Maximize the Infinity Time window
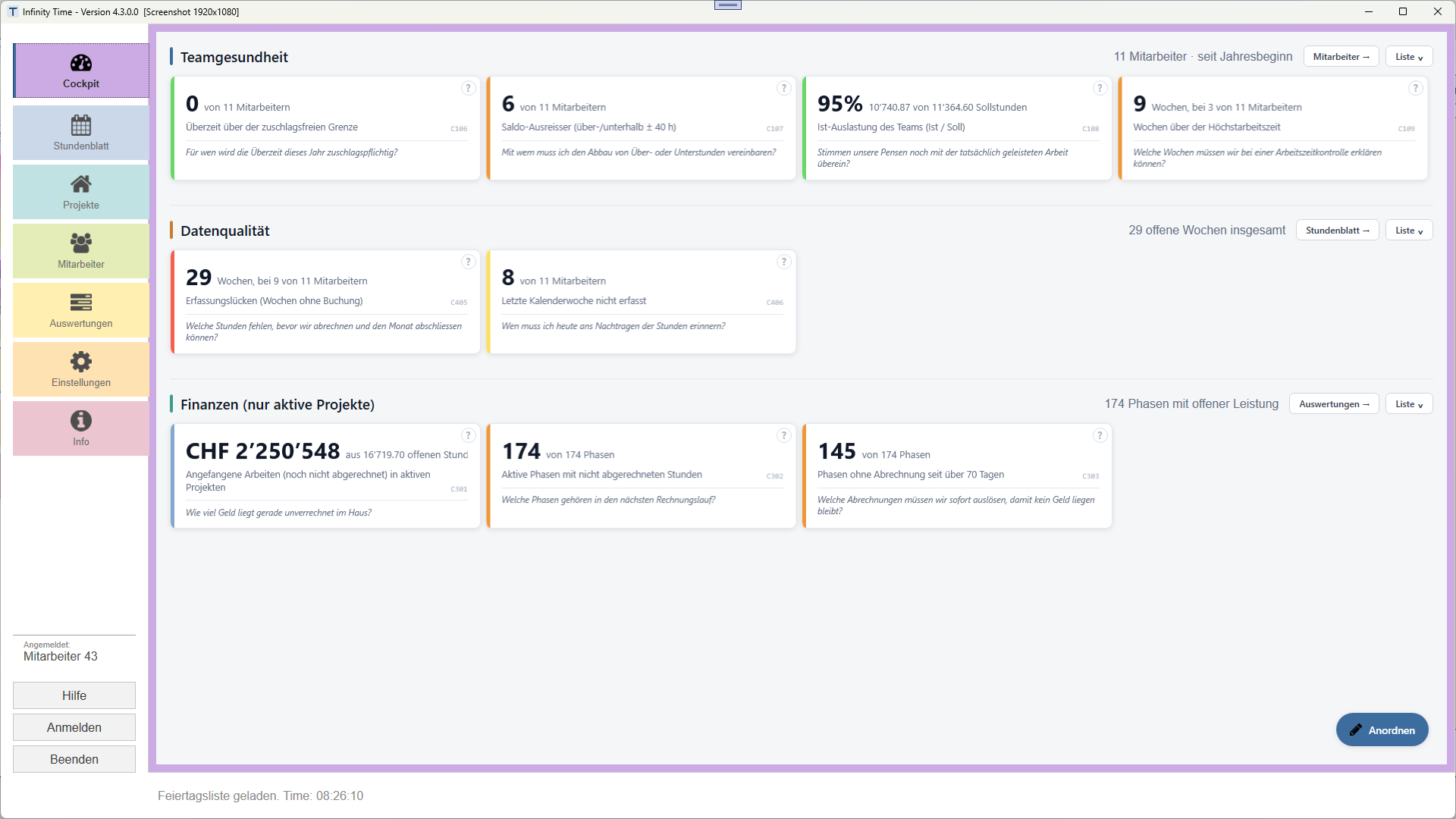Screen dimensions: 1456x819 coord(1403,11)
